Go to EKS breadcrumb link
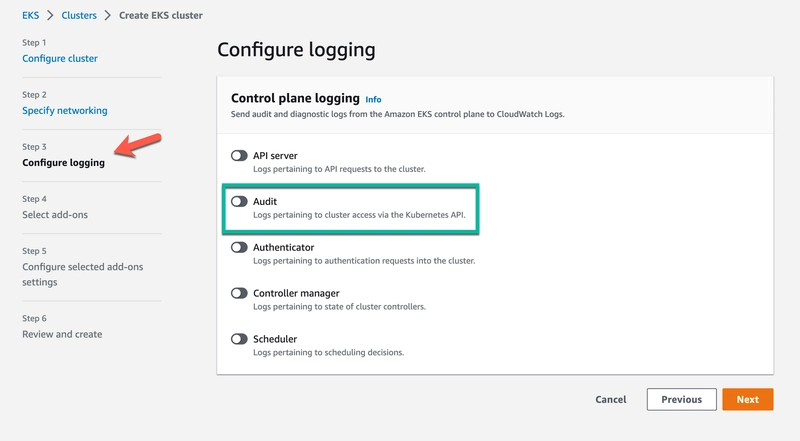 point(32,16)
